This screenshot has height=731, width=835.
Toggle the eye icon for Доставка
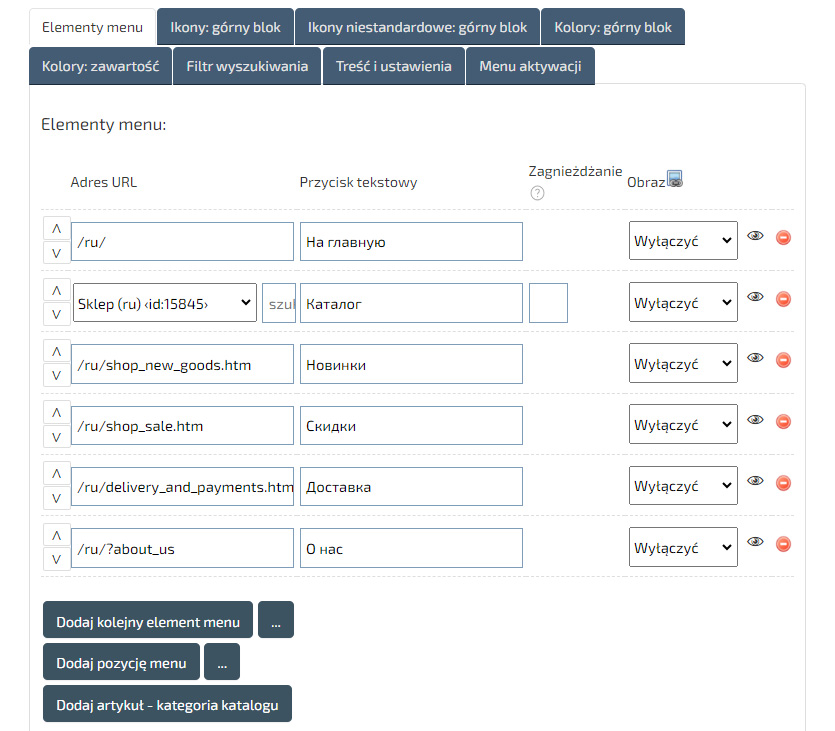coord(755,482)
